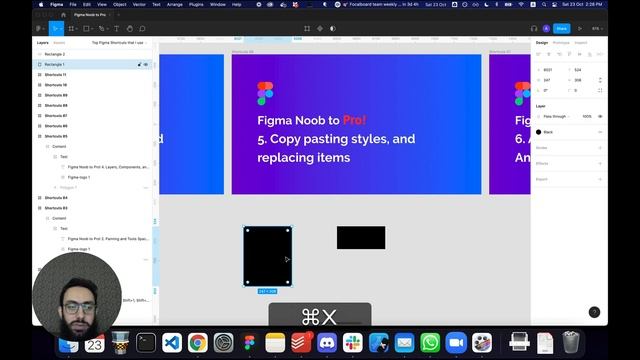Click the help question mark button
640x360 pixels.
point(594,312)
